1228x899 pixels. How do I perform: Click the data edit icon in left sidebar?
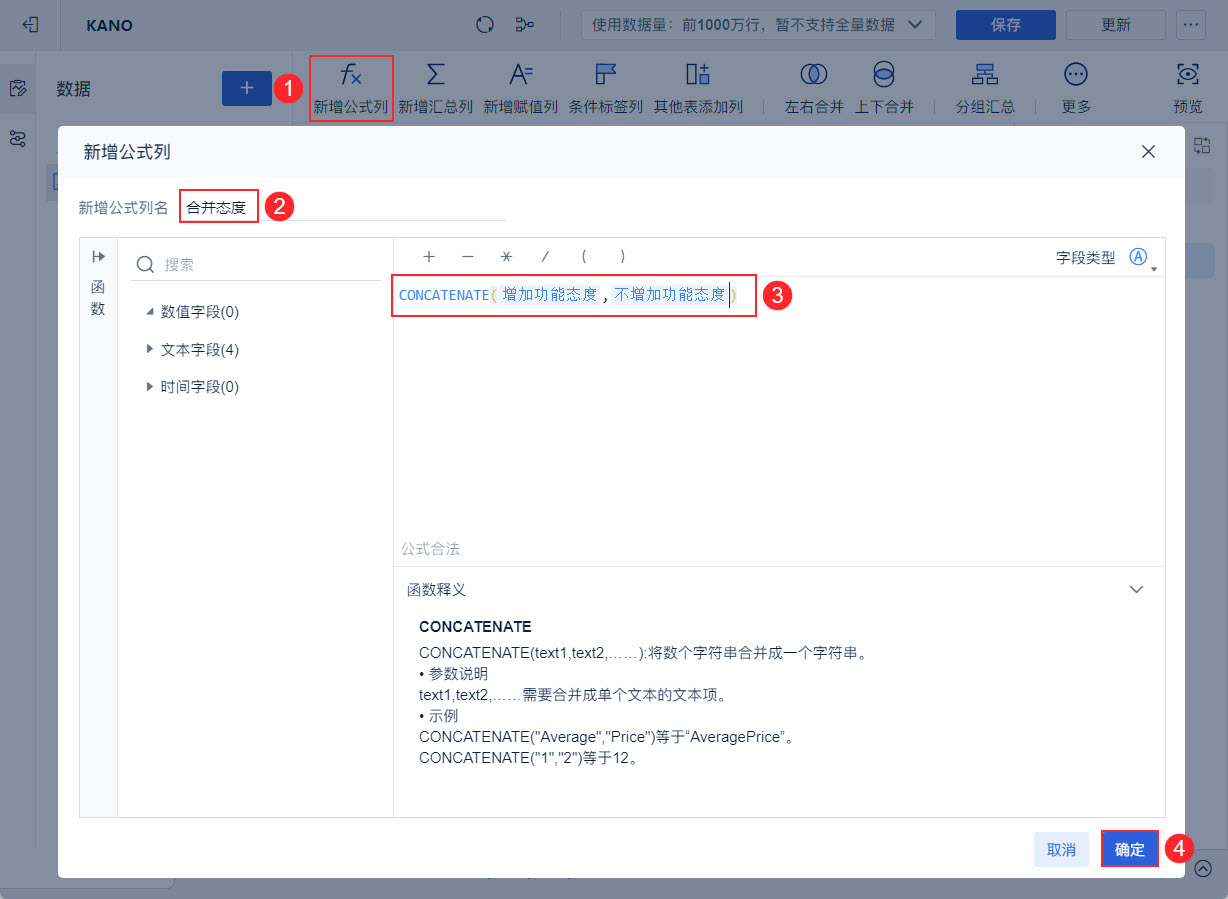point(17,89)
